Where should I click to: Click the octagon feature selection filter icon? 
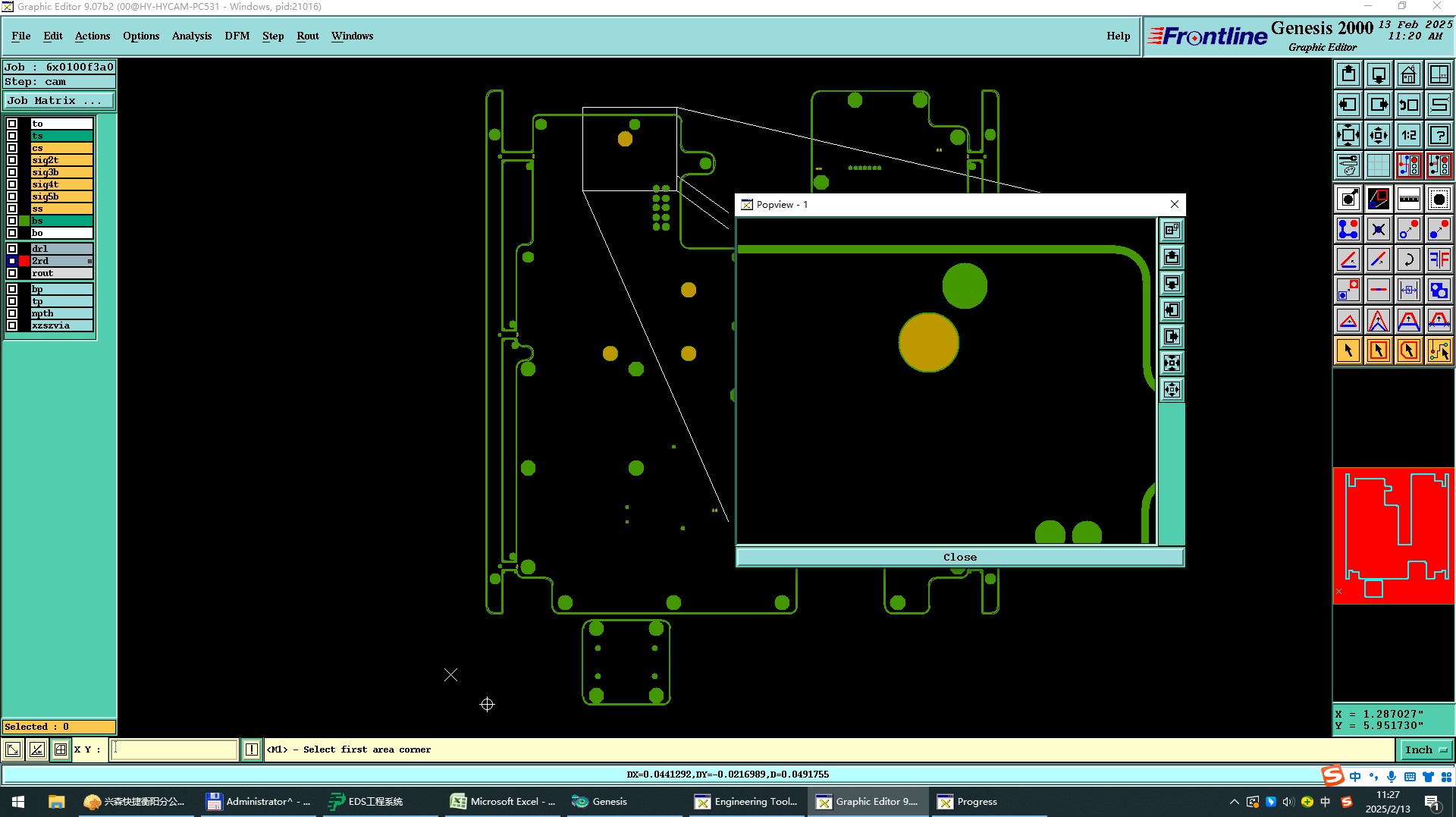click(1439, 199)
